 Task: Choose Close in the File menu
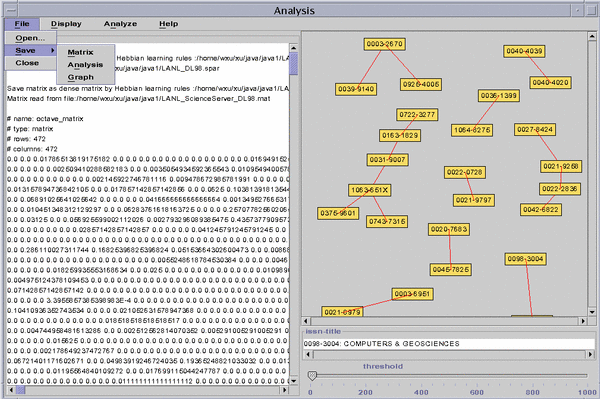click(30, 63)
